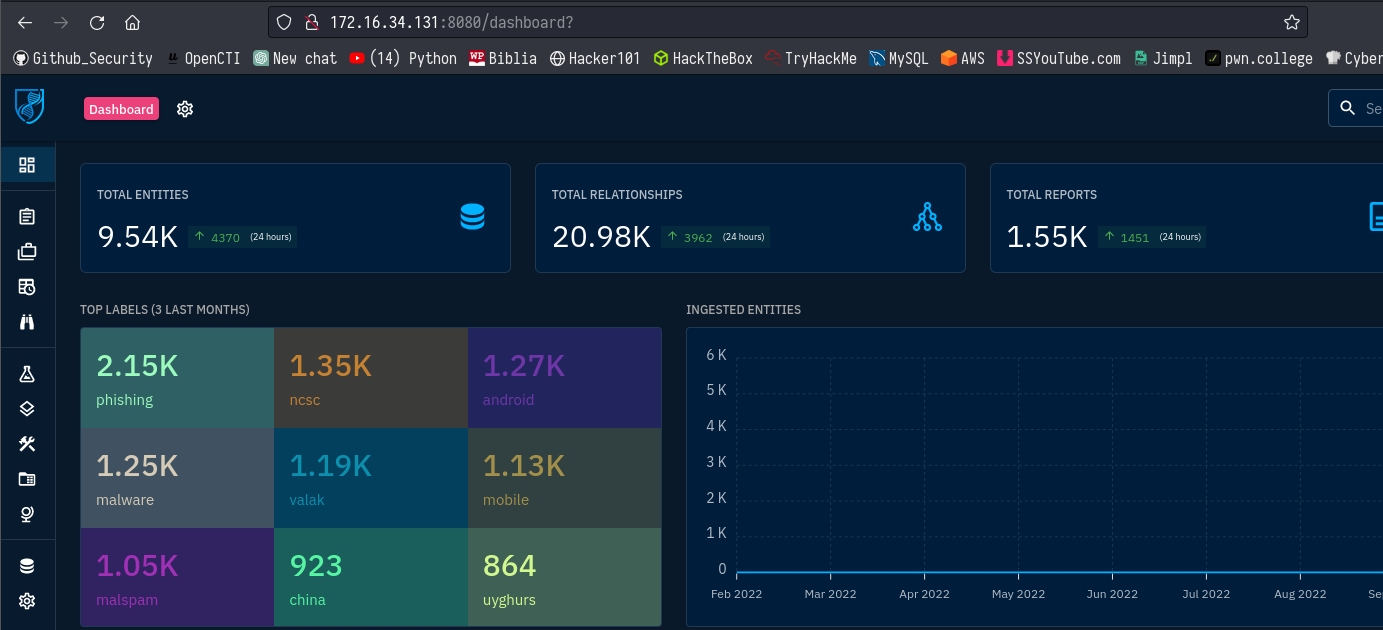Open the sidebar folder Entities icon
This screenshot has height=630, width=1383.
point(27,479)
